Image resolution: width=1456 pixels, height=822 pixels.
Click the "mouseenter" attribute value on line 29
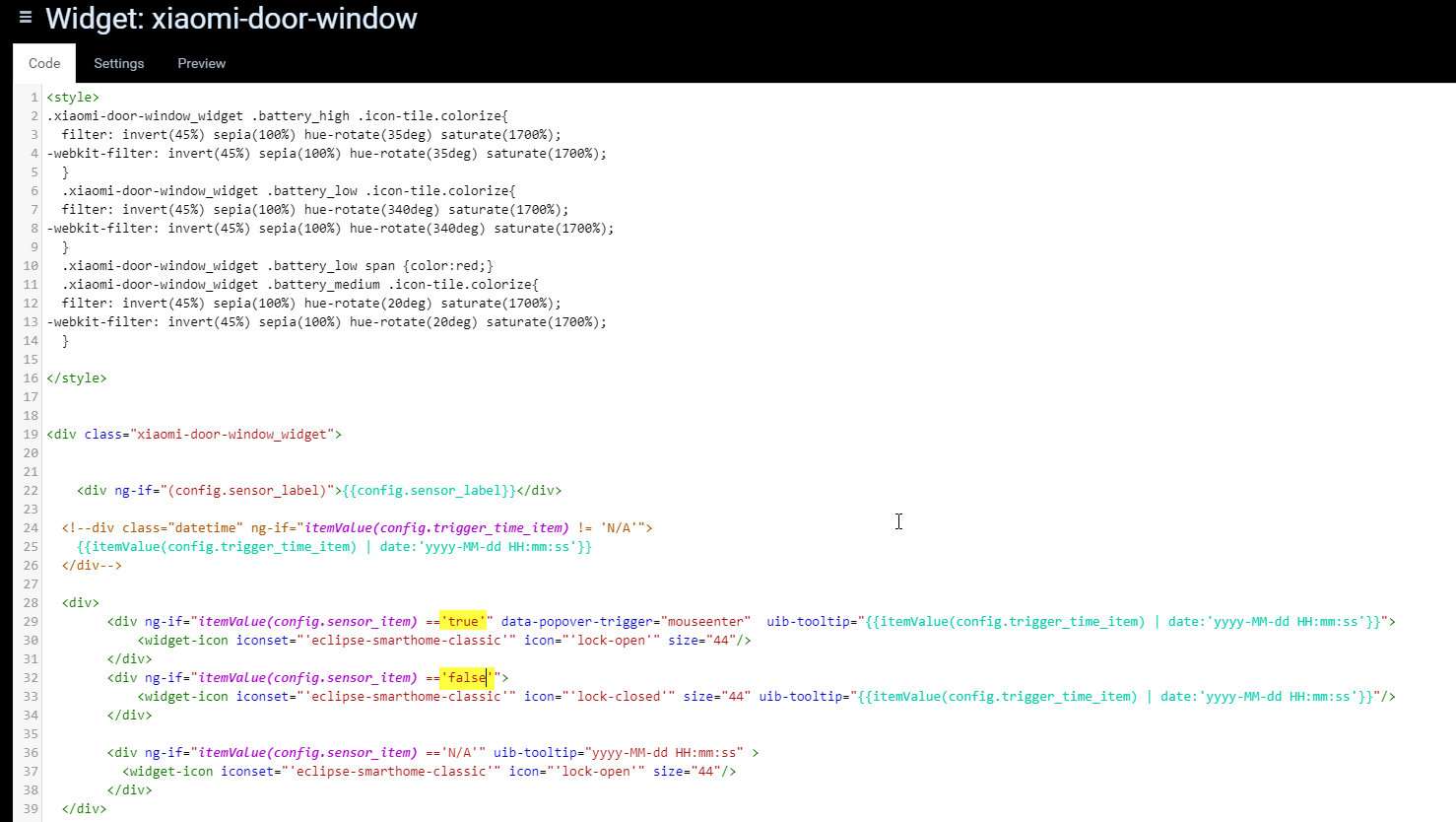click(x=705, y=622)
